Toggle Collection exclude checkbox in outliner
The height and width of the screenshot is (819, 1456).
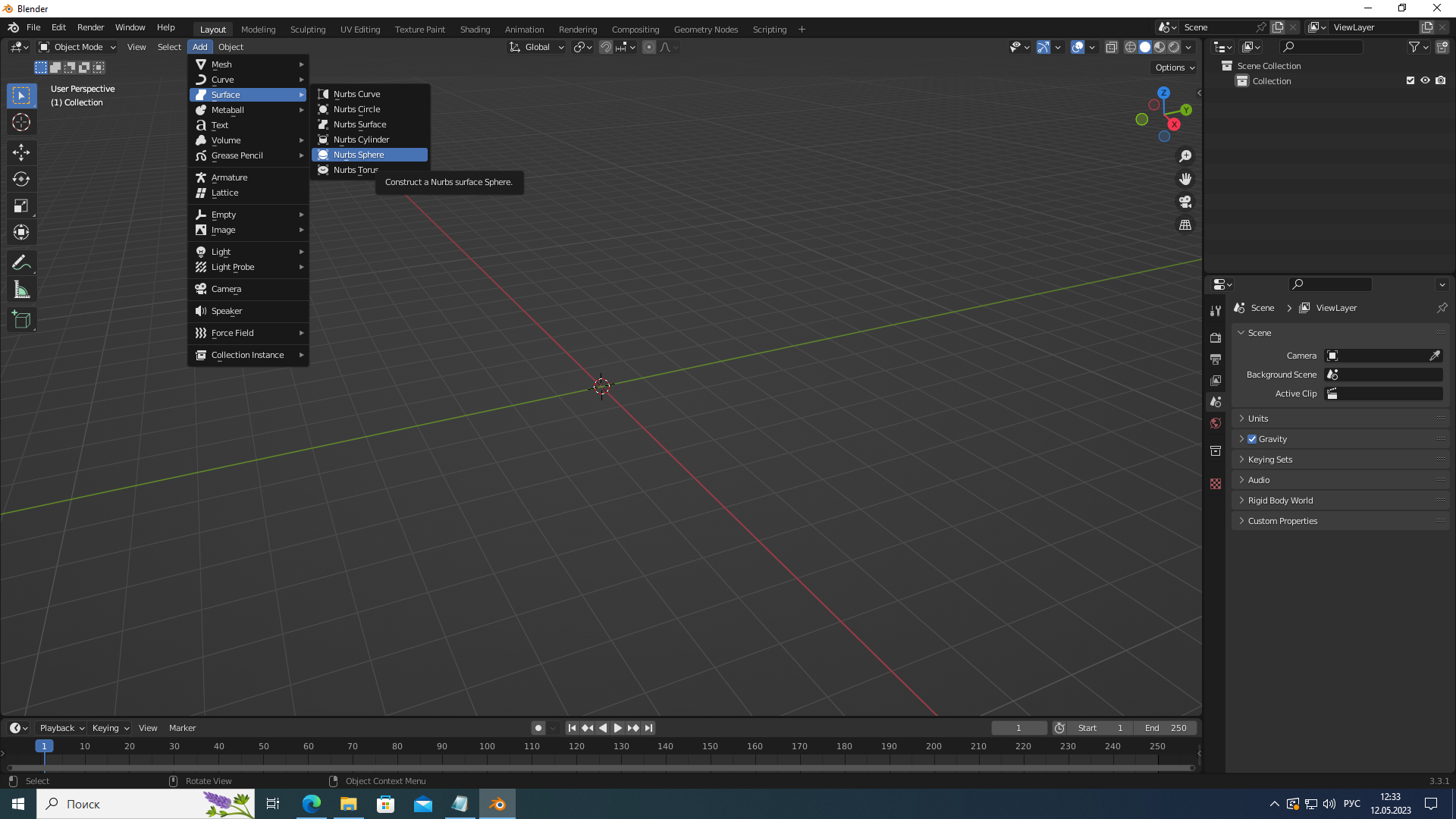click(x=1410, y=80)
